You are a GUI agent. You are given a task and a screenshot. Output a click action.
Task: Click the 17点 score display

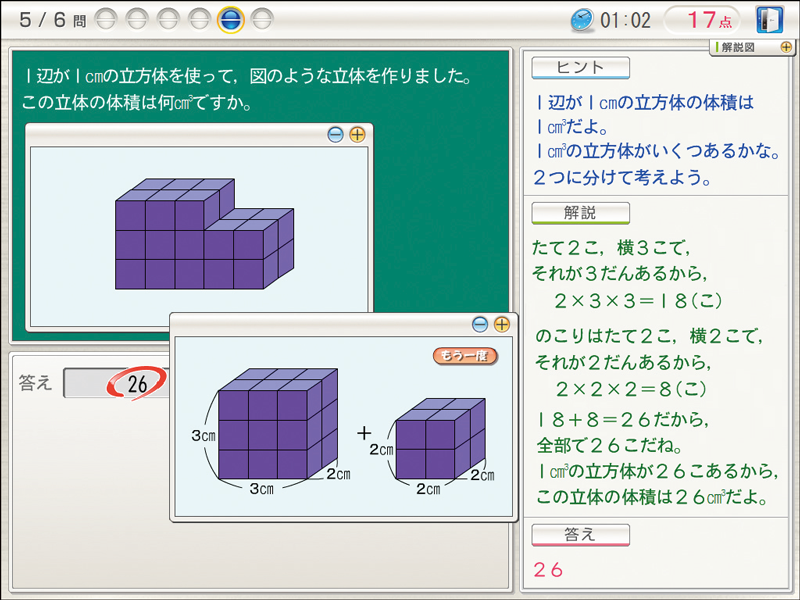pyautogui.click(x=703, y=19)
